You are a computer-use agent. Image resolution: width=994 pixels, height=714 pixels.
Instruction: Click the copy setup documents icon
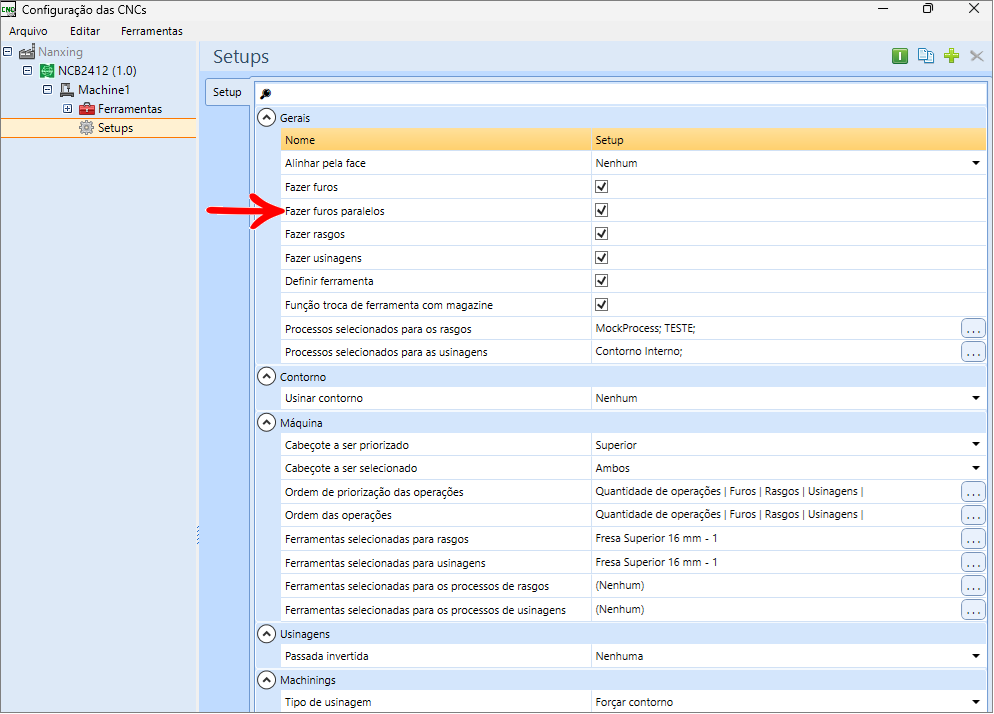(926, 56)
